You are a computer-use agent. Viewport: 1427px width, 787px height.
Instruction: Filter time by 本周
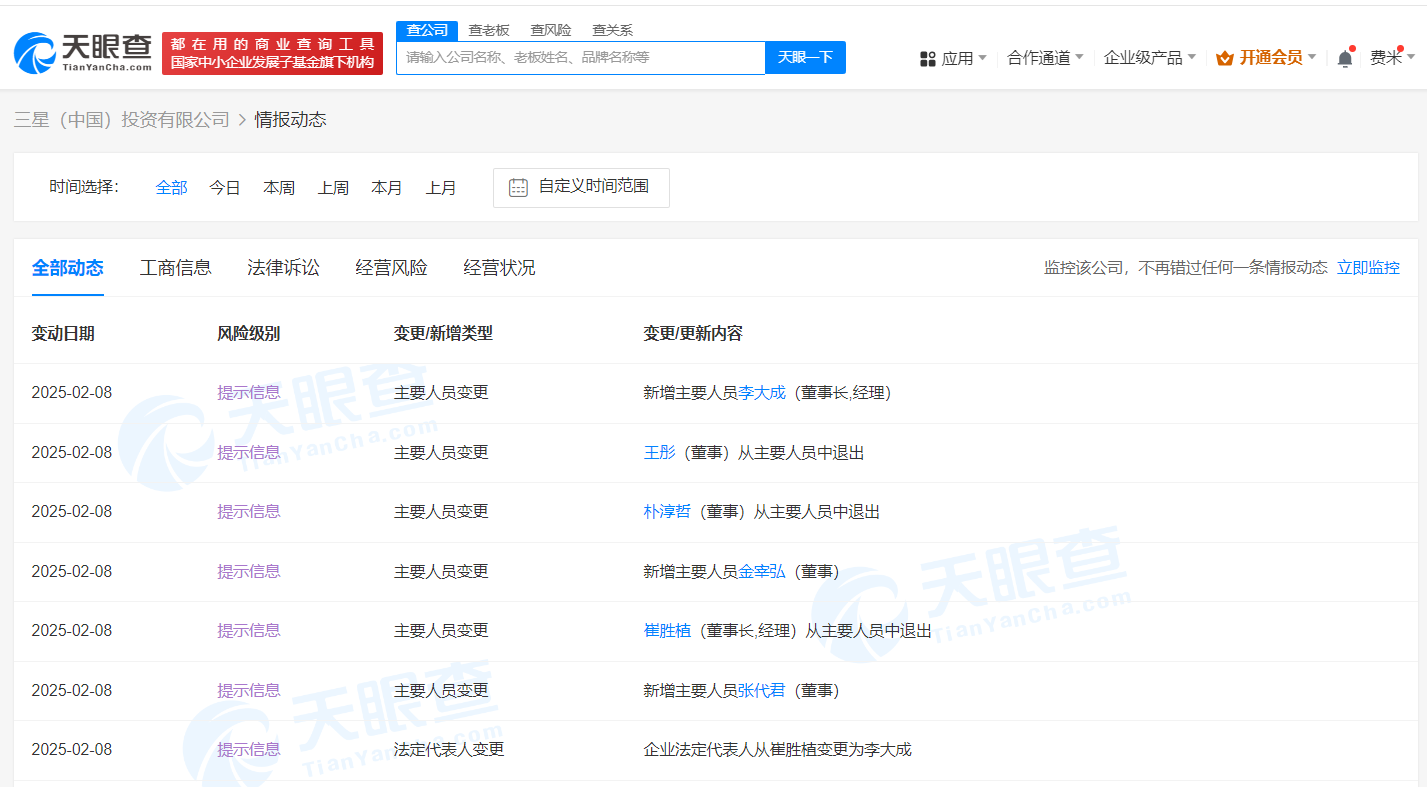pos(279,187)
